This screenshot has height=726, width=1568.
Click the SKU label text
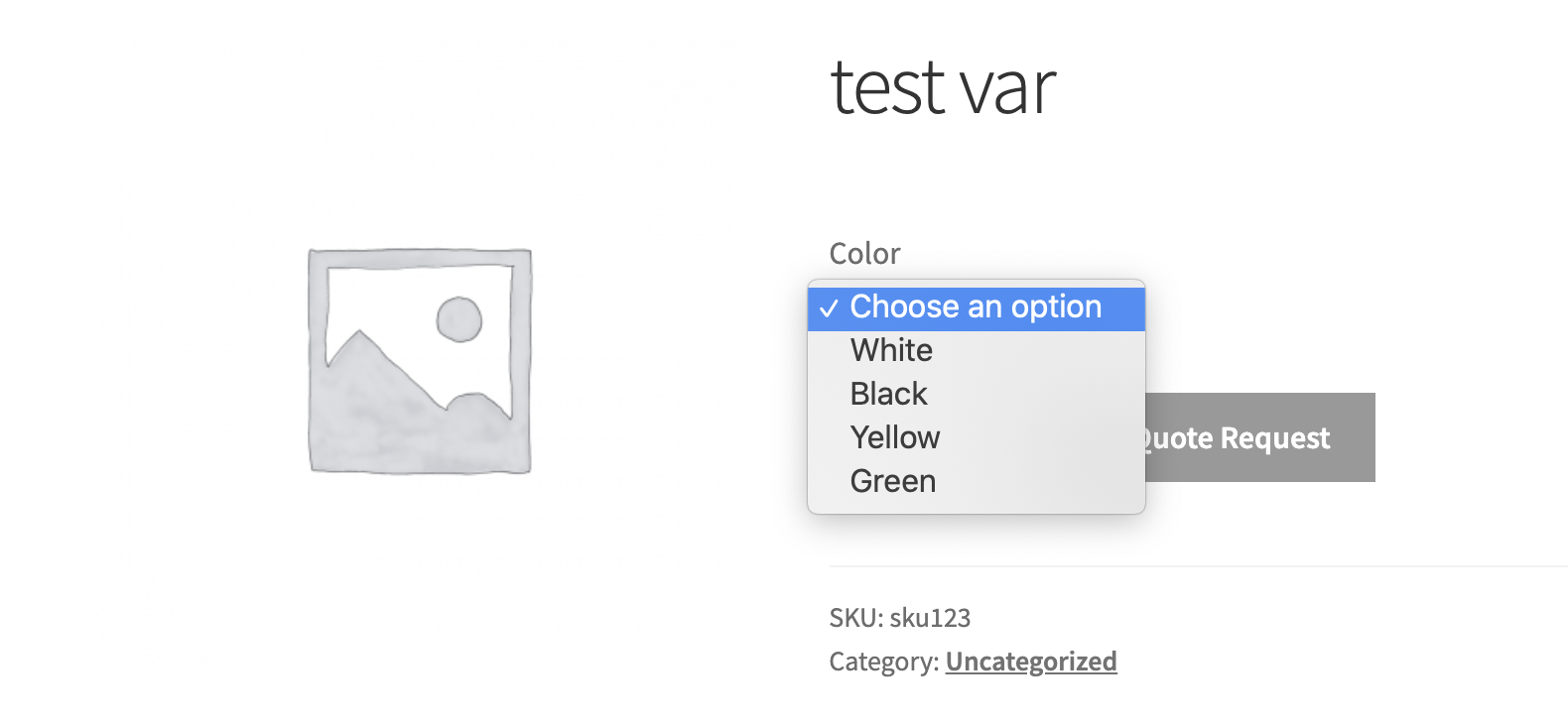(x=856, y=618)
